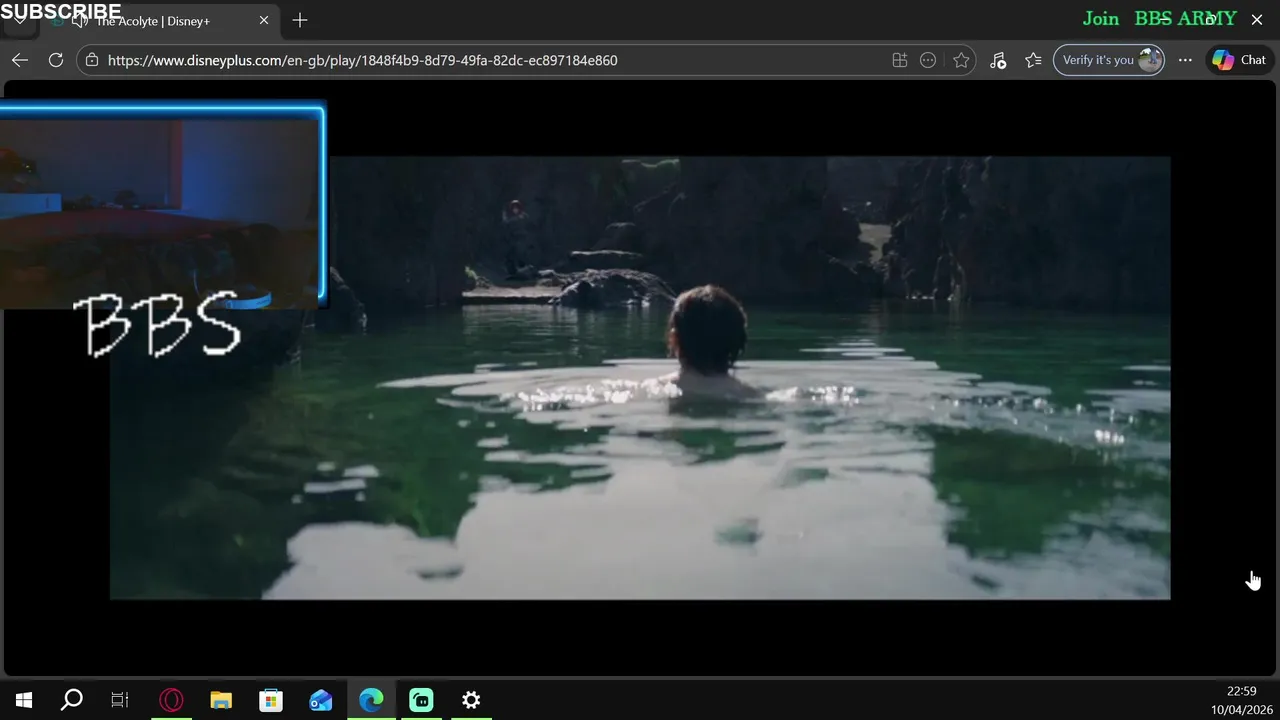Close The Acolyte | Disney+ tab
The image size is (1280, 720).
[x=264, y=20]
